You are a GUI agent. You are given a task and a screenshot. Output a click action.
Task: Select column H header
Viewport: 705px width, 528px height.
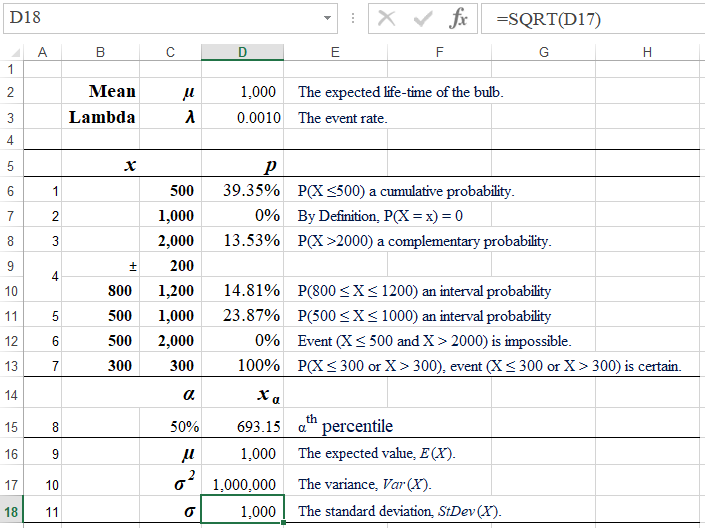click(x=647, y=53)
